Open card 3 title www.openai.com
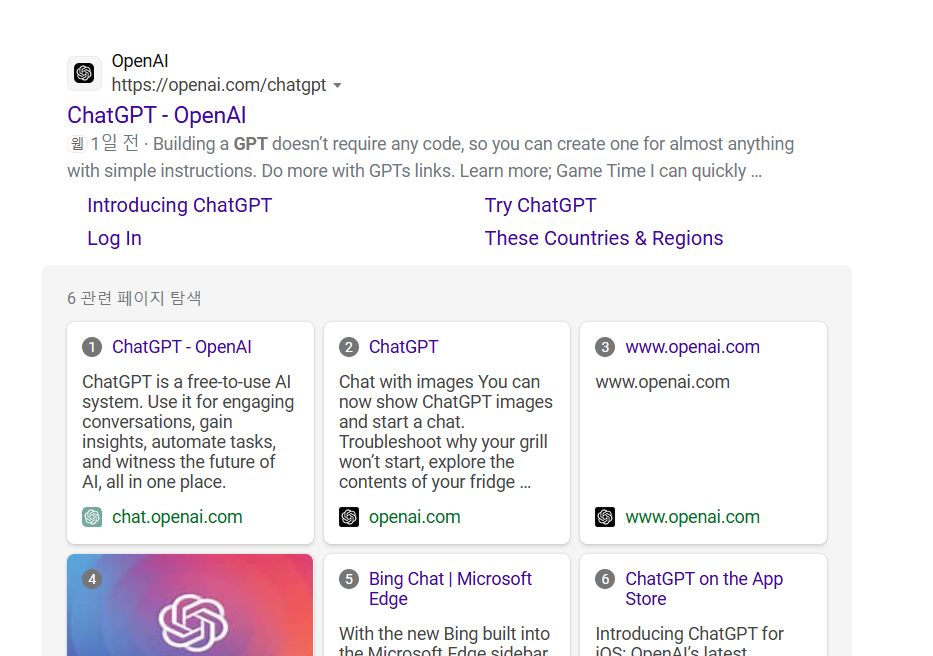 pyautogui.click(x=693, y=346)
